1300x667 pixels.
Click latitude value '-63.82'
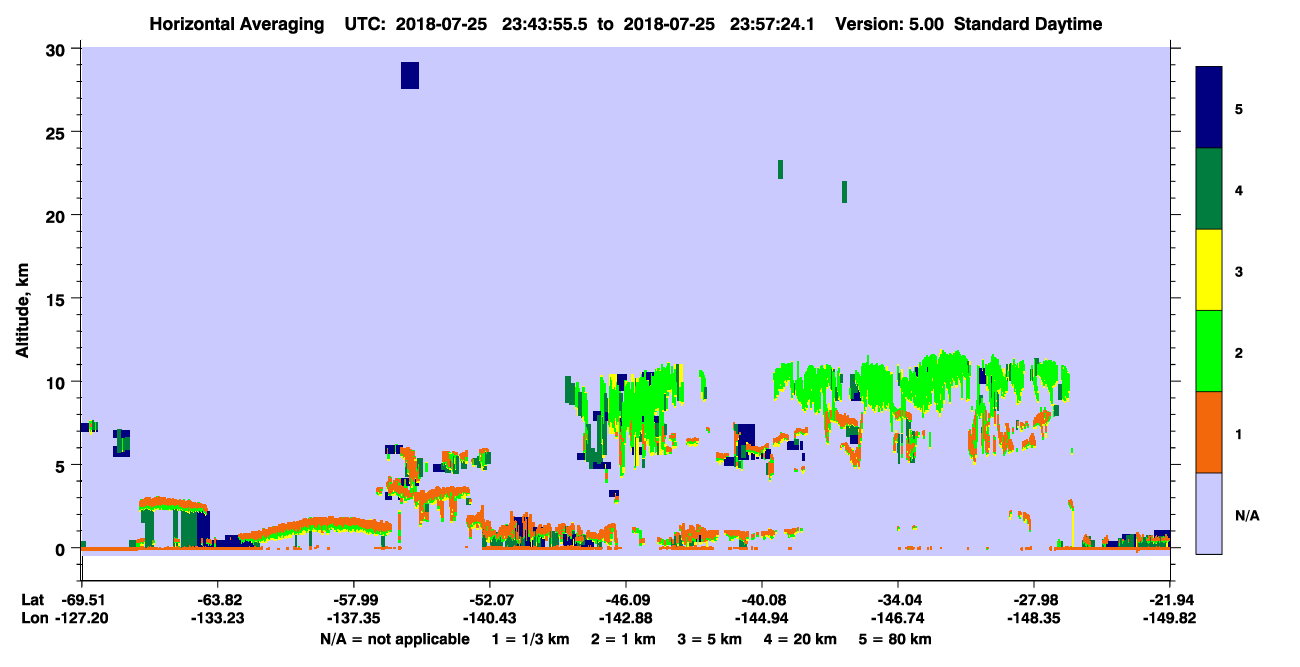click(x=217, y=600)
